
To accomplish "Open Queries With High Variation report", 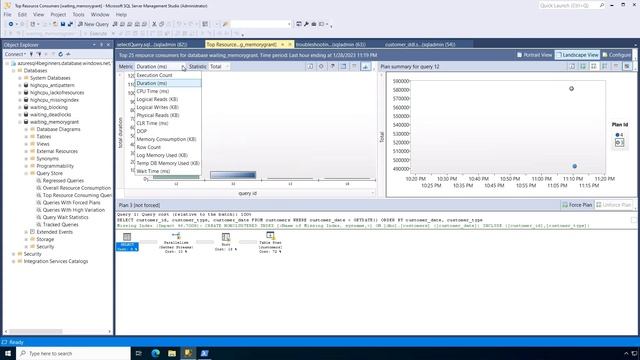I will pos(74,210).
